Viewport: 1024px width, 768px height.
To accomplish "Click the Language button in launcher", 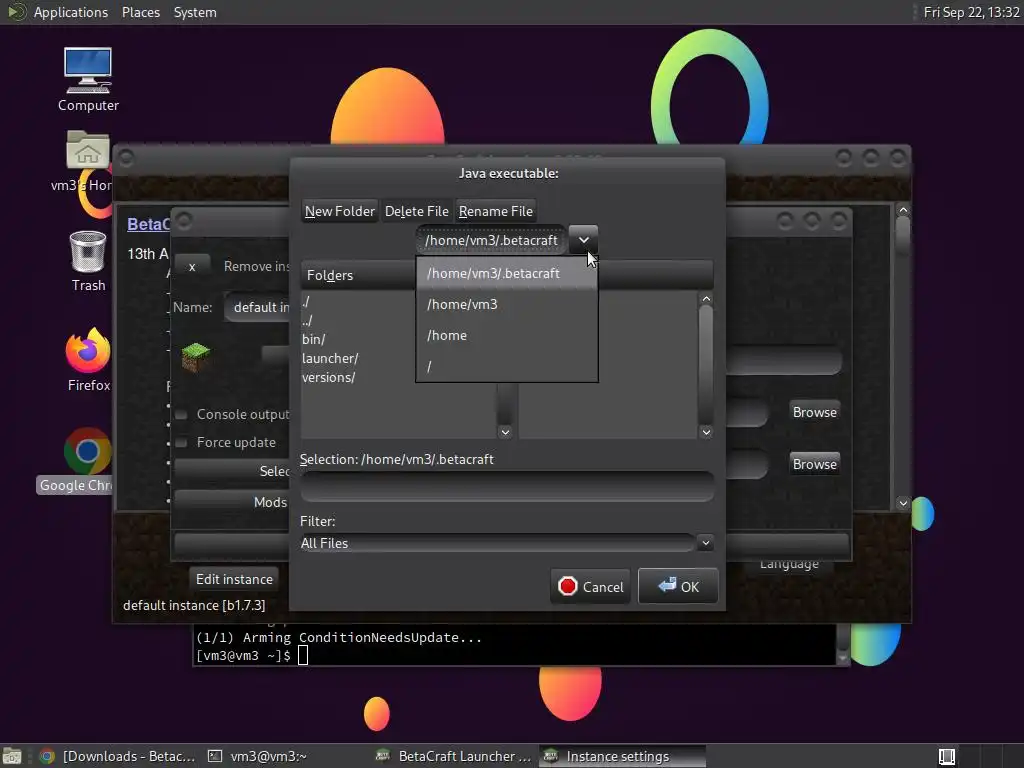I will [x=789, y=566].
